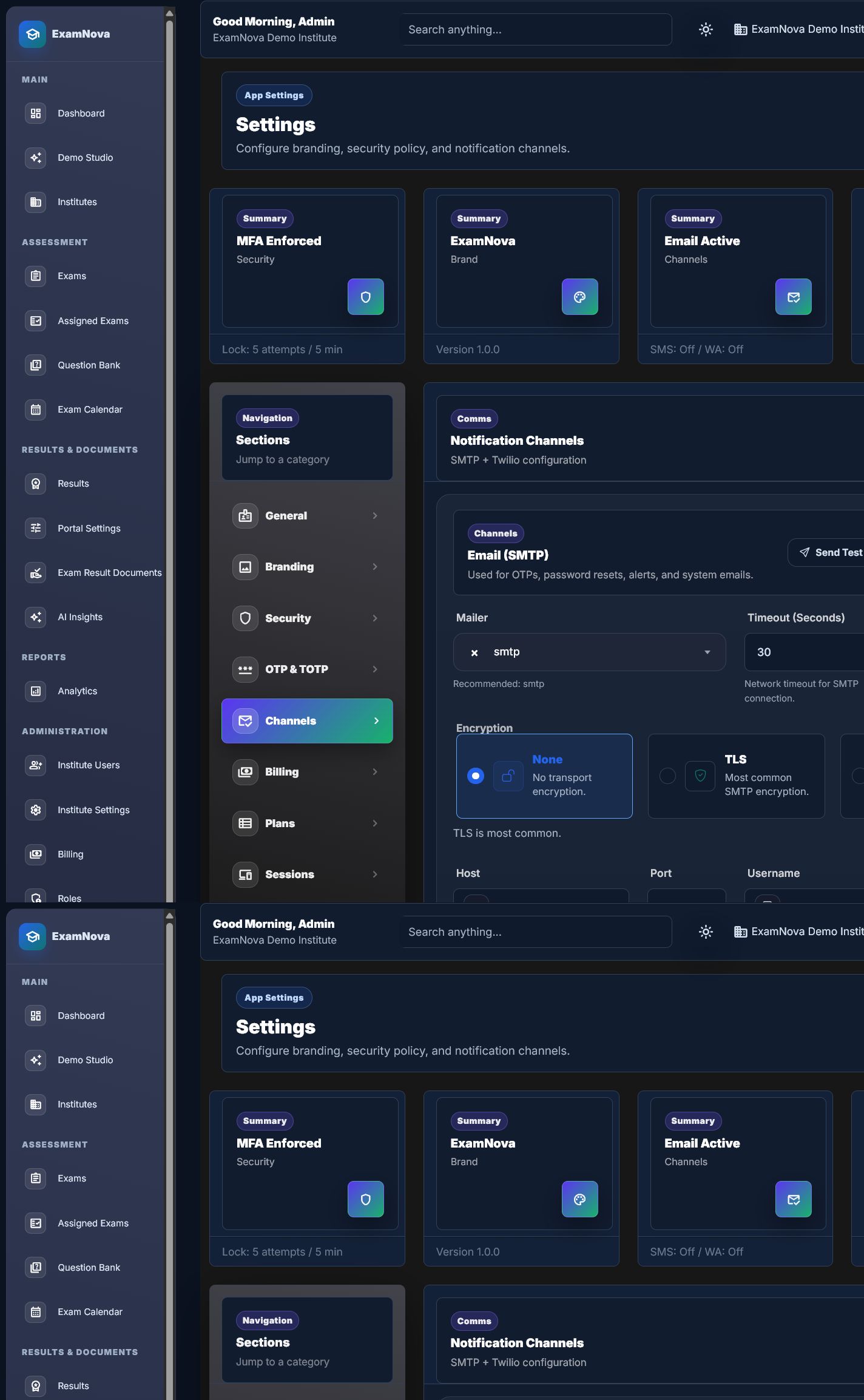Screen dimensions: 864x1400
Task: Click sidebar scroll-up arrow in upper copy
Action: [170, 13]
